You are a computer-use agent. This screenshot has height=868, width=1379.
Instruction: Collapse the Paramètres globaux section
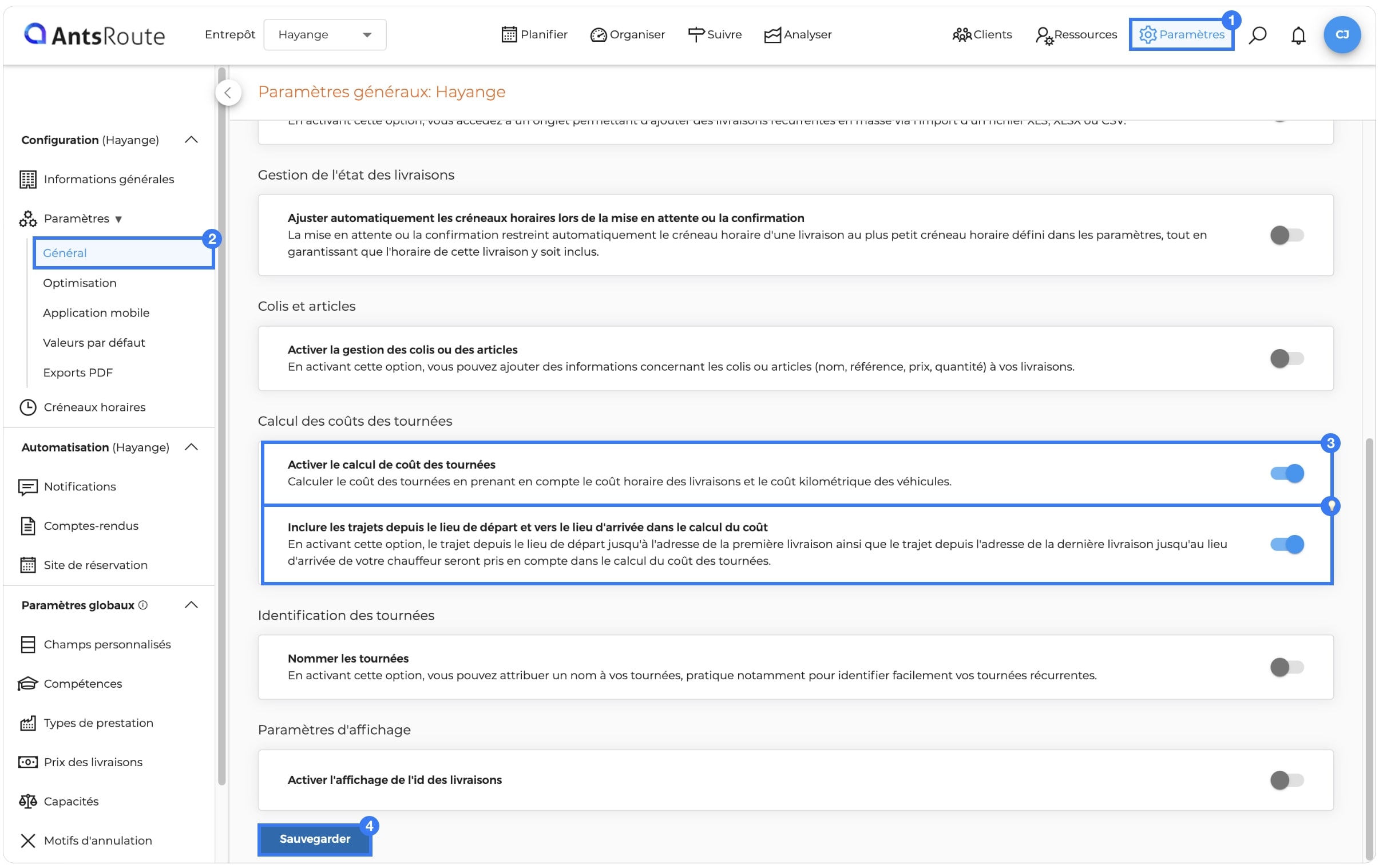pyautogui.click(x=191, y=605)
